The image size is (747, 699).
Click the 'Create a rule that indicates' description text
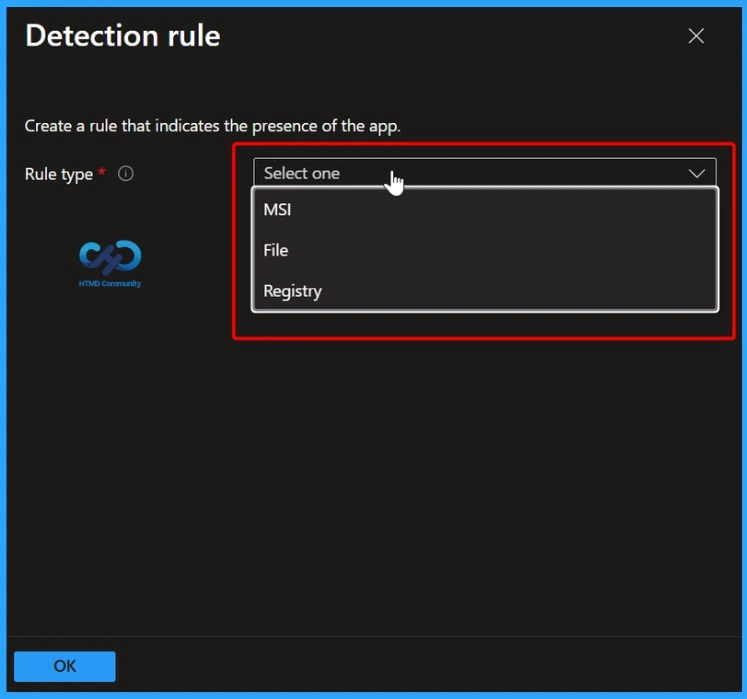(x=212, y=126)
